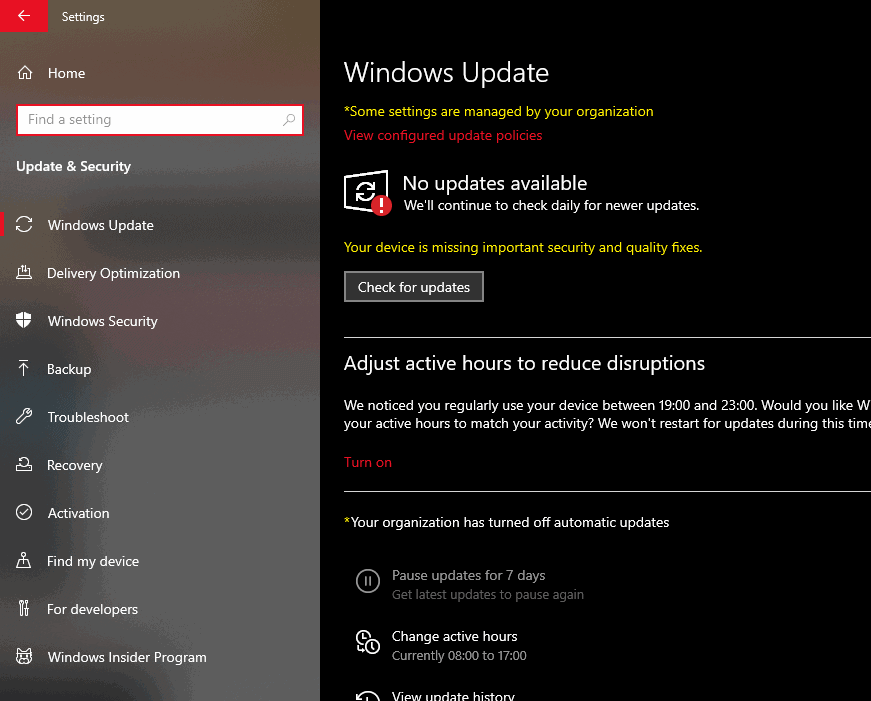Screen dimensions: 871x701
Task: Click the pause icon beside Pause updates
Action: point(368,581)
